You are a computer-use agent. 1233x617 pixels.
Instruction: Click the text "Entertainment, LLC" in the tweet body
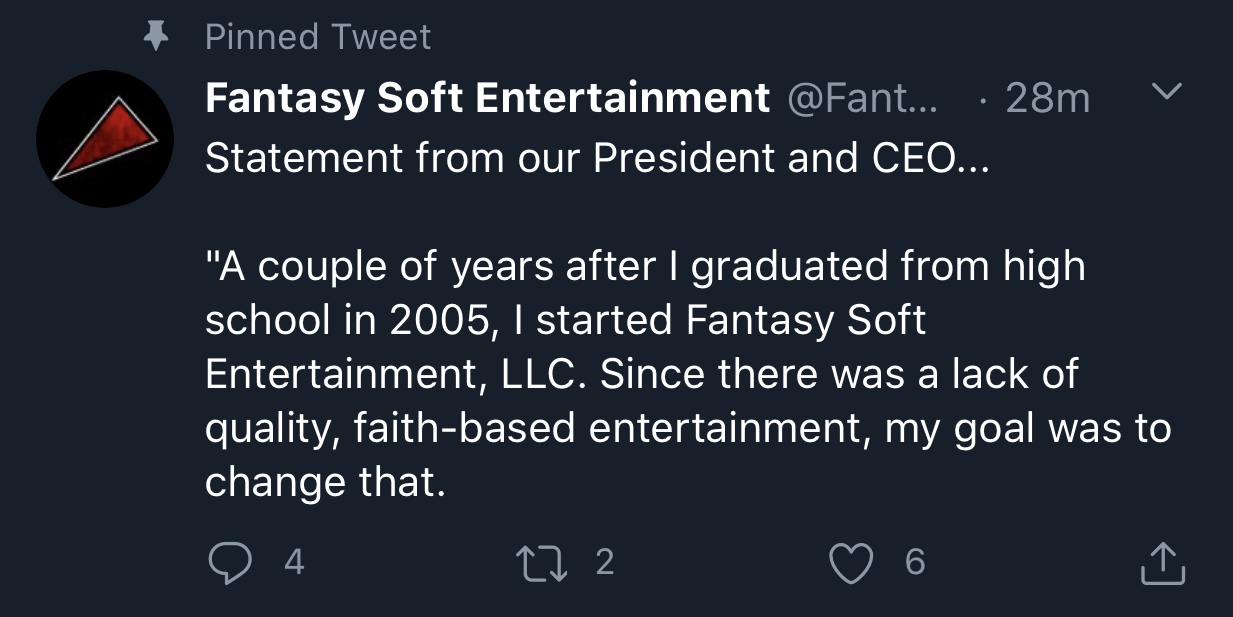pos(391,375)
